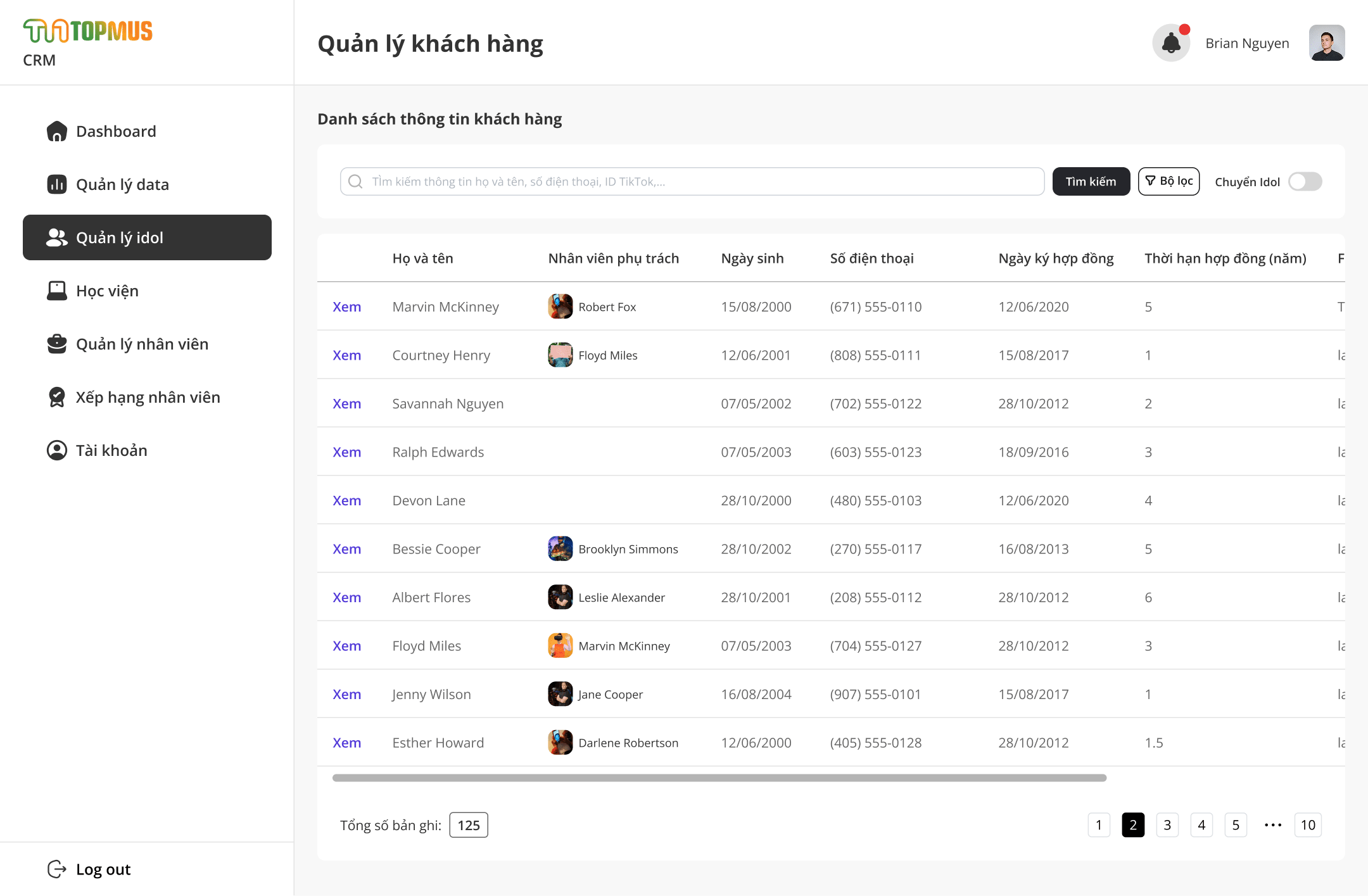This screenshot has width=1368, height=896.
Task: Open Quản lý data from sidebar
Action: [122, 184]
